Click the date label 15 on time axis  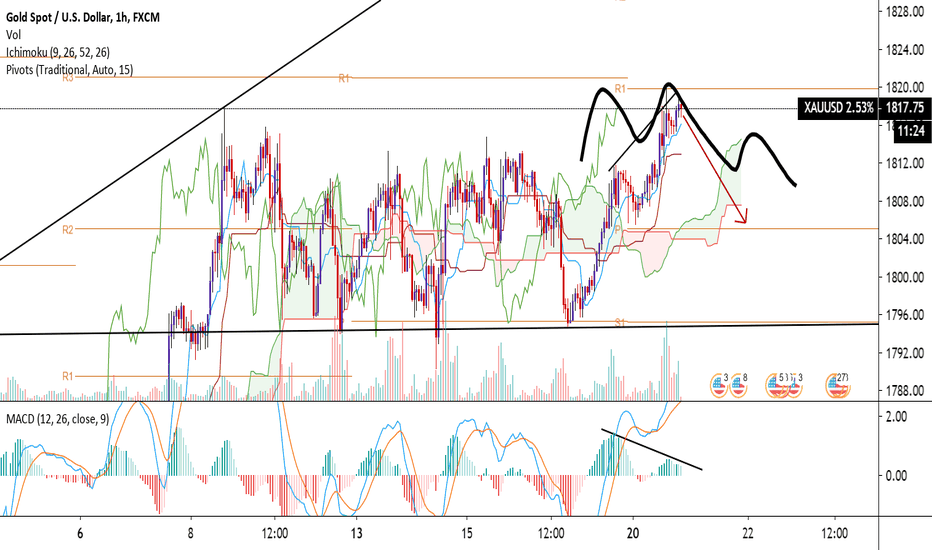tap(467, 533)
